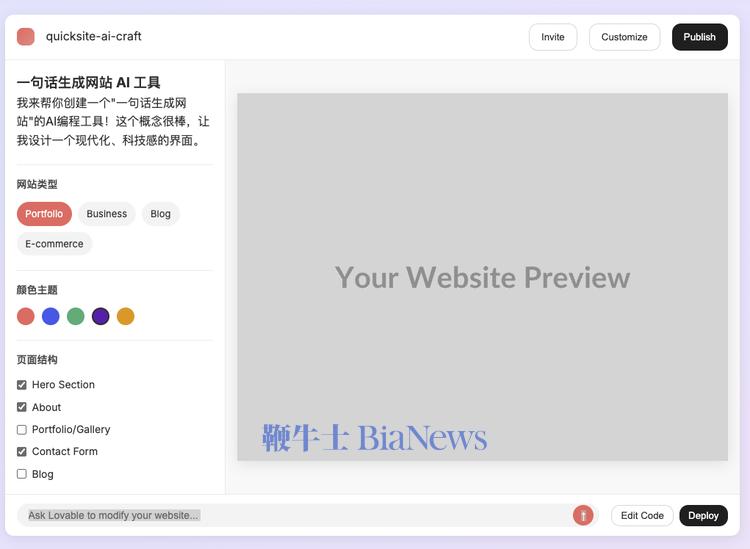
Task: Click the Your Website Preview area
Action: click(482, 277)
